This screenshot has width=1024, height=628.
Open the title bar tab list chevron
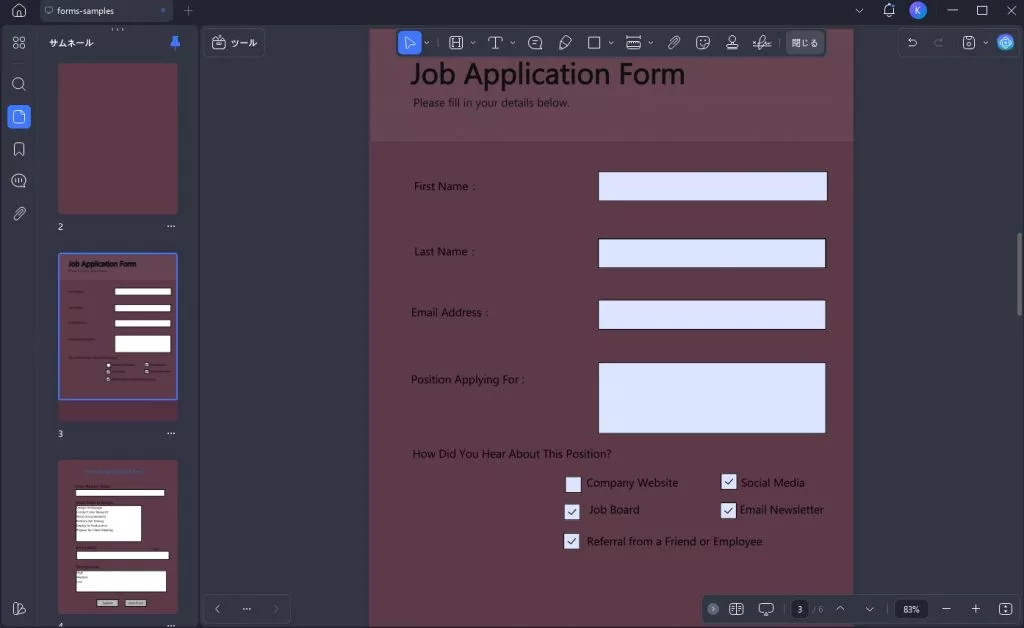(x=859, y=10)
